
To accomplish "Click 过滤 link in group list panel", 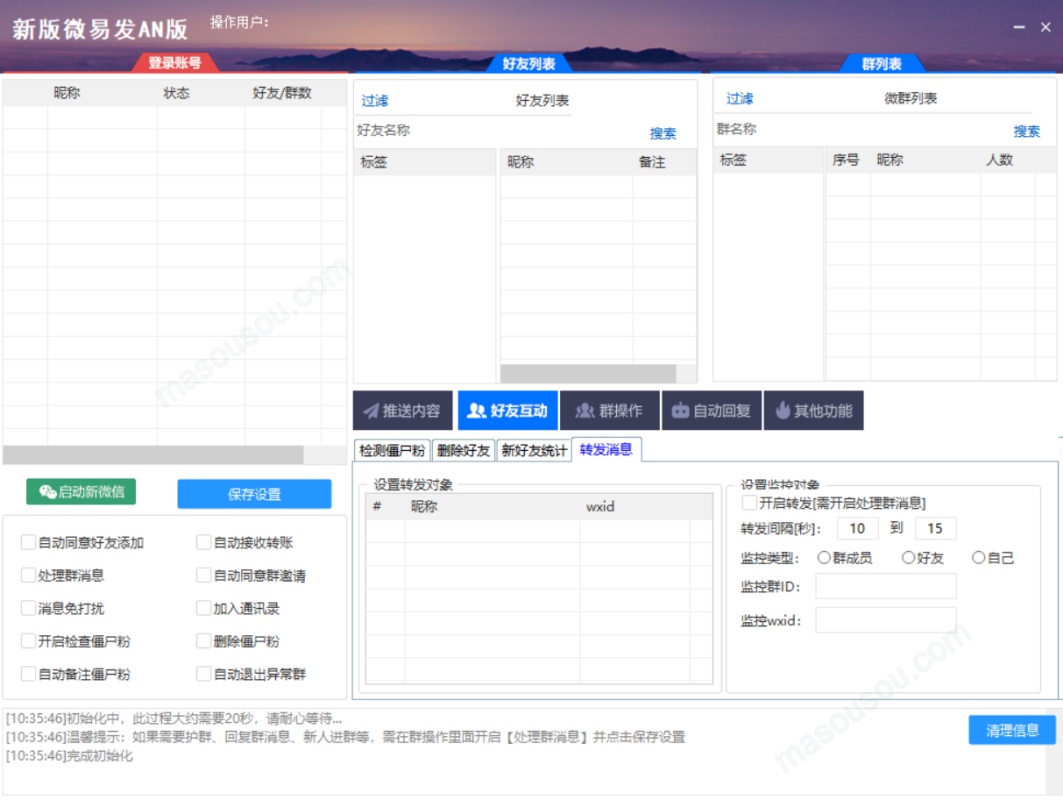I will coord(740,99).
